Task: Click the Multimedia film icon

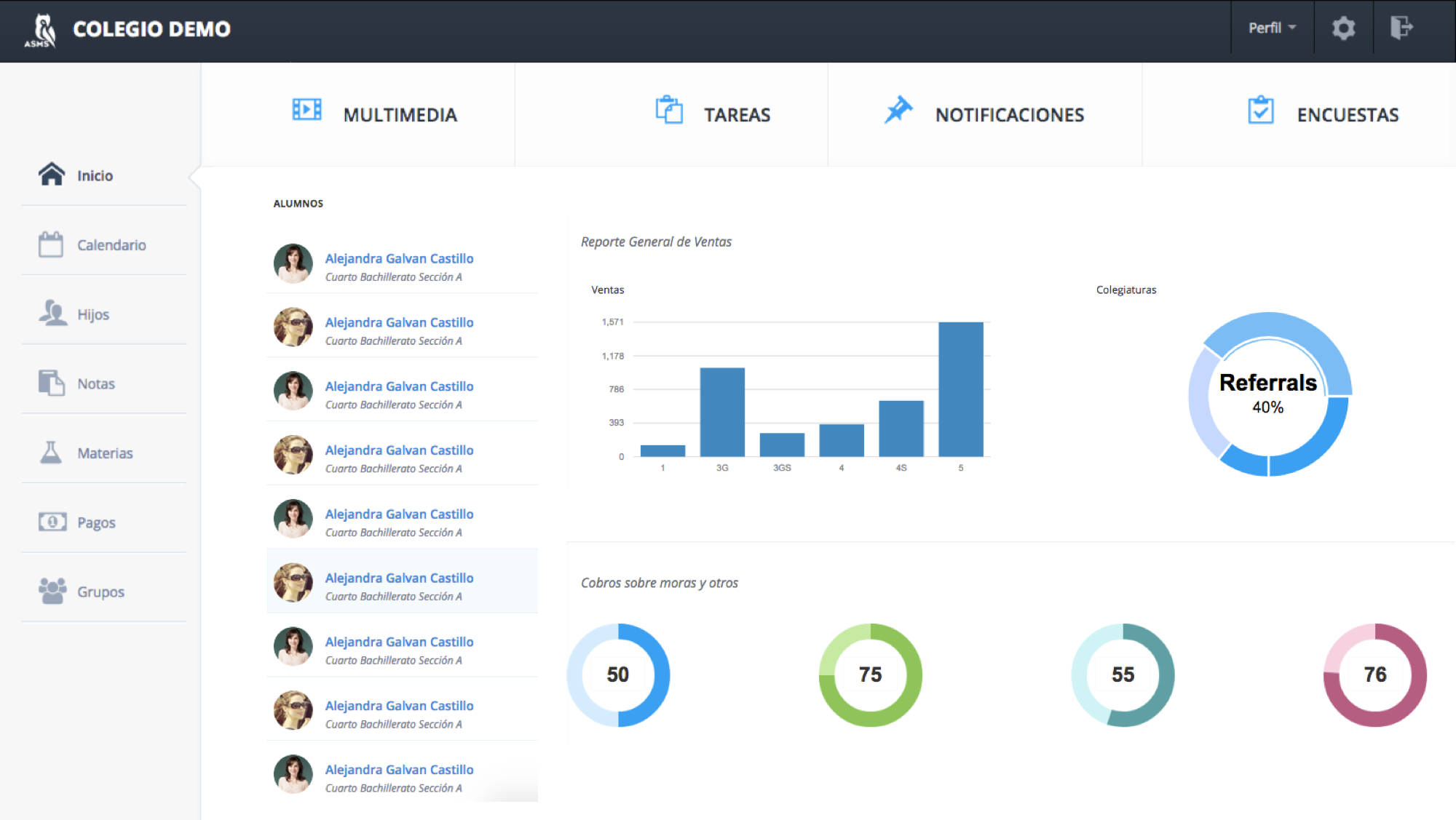Action: (x=306, y=110)
